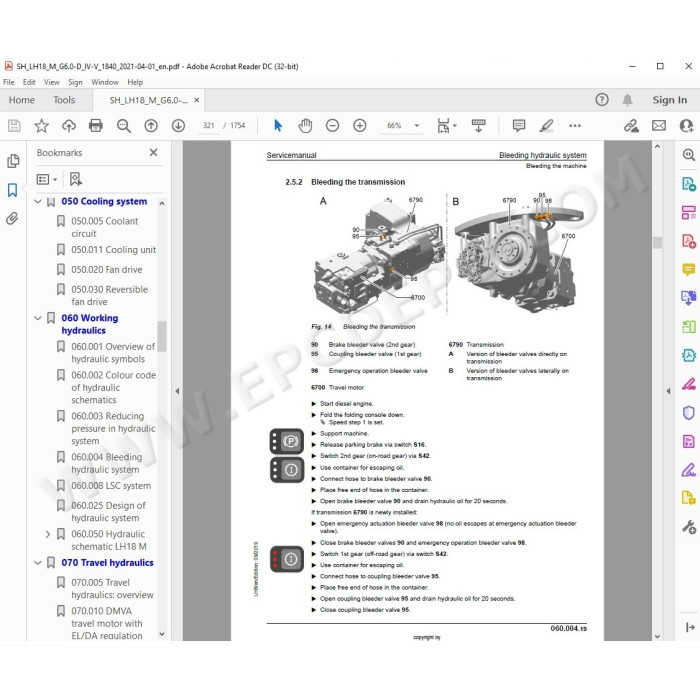Close the SH_LH18_M_G6.0 document tab

[196, 100]
